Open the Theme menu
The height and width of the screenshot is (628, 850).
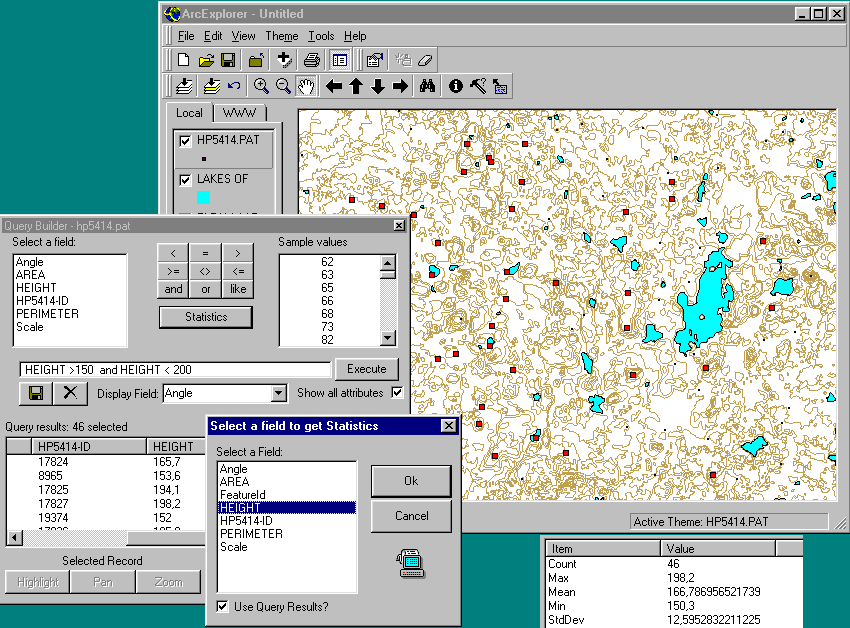tap(281, 36)
